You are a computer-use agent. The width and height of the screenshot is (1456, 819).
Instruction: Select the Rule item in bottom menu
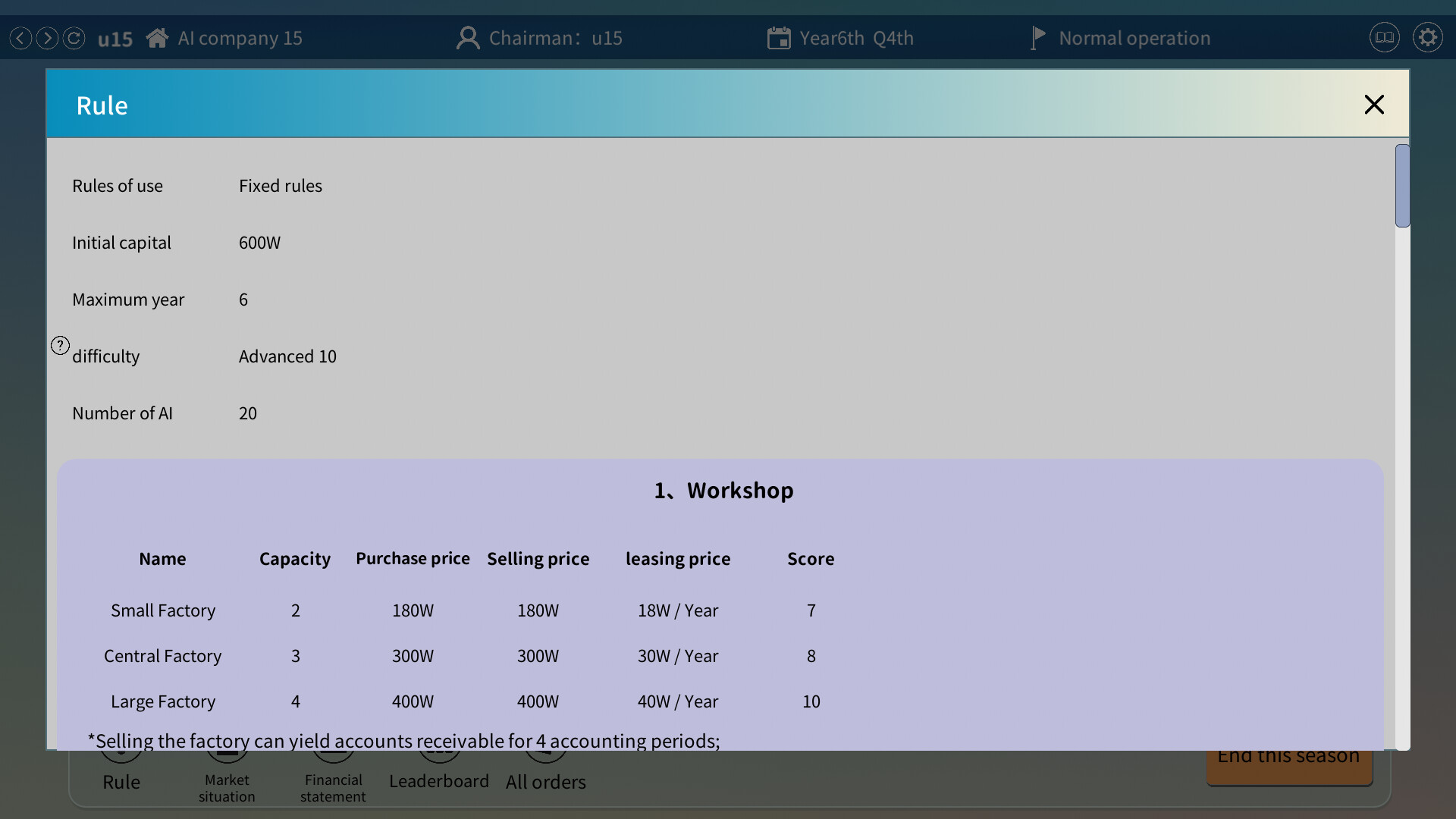click(x=121, y=781)
